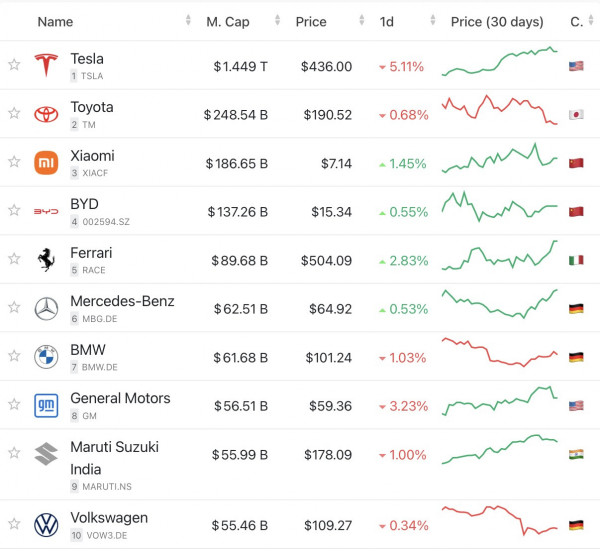Click the Volkswagen logo icon
Viewport: 600px width, 553px height.
point(46,526)
